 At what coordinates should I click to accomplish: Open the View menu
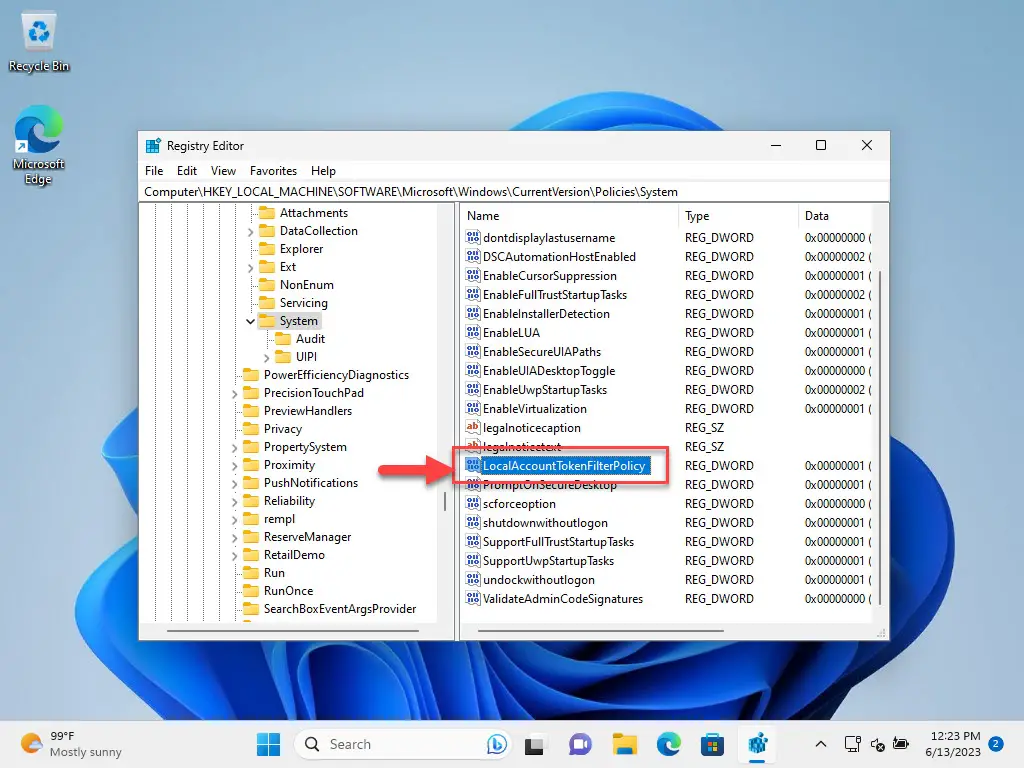[x=223, y=170]
